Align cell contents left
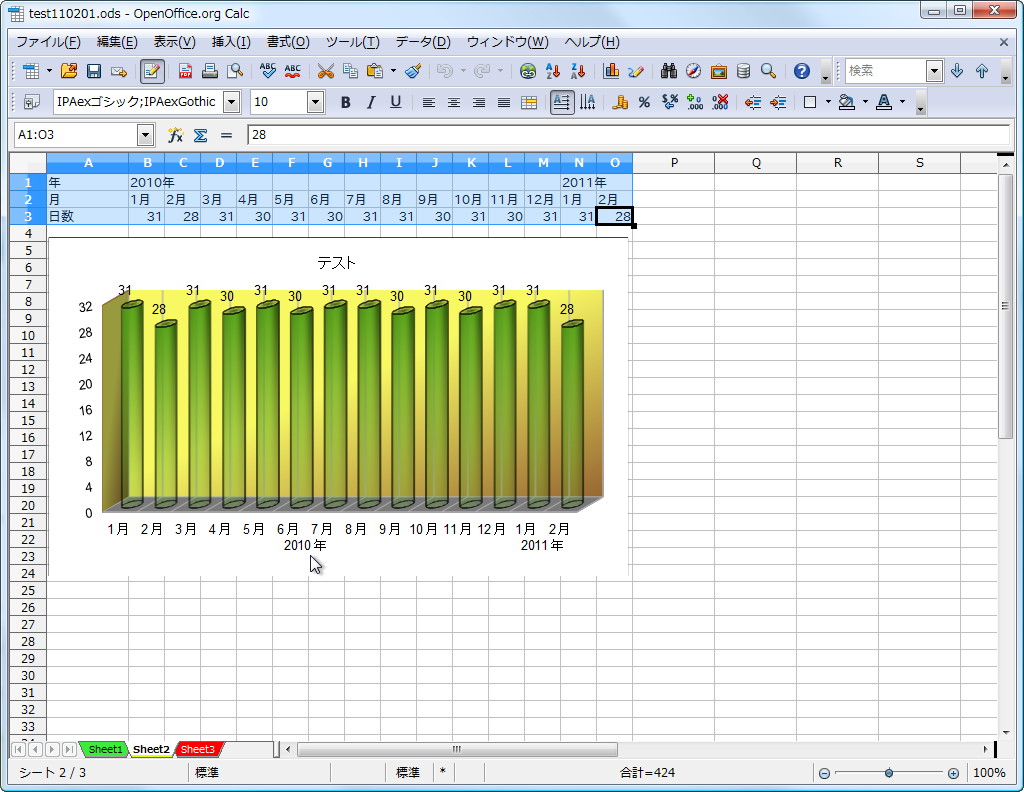 [428, 103]
